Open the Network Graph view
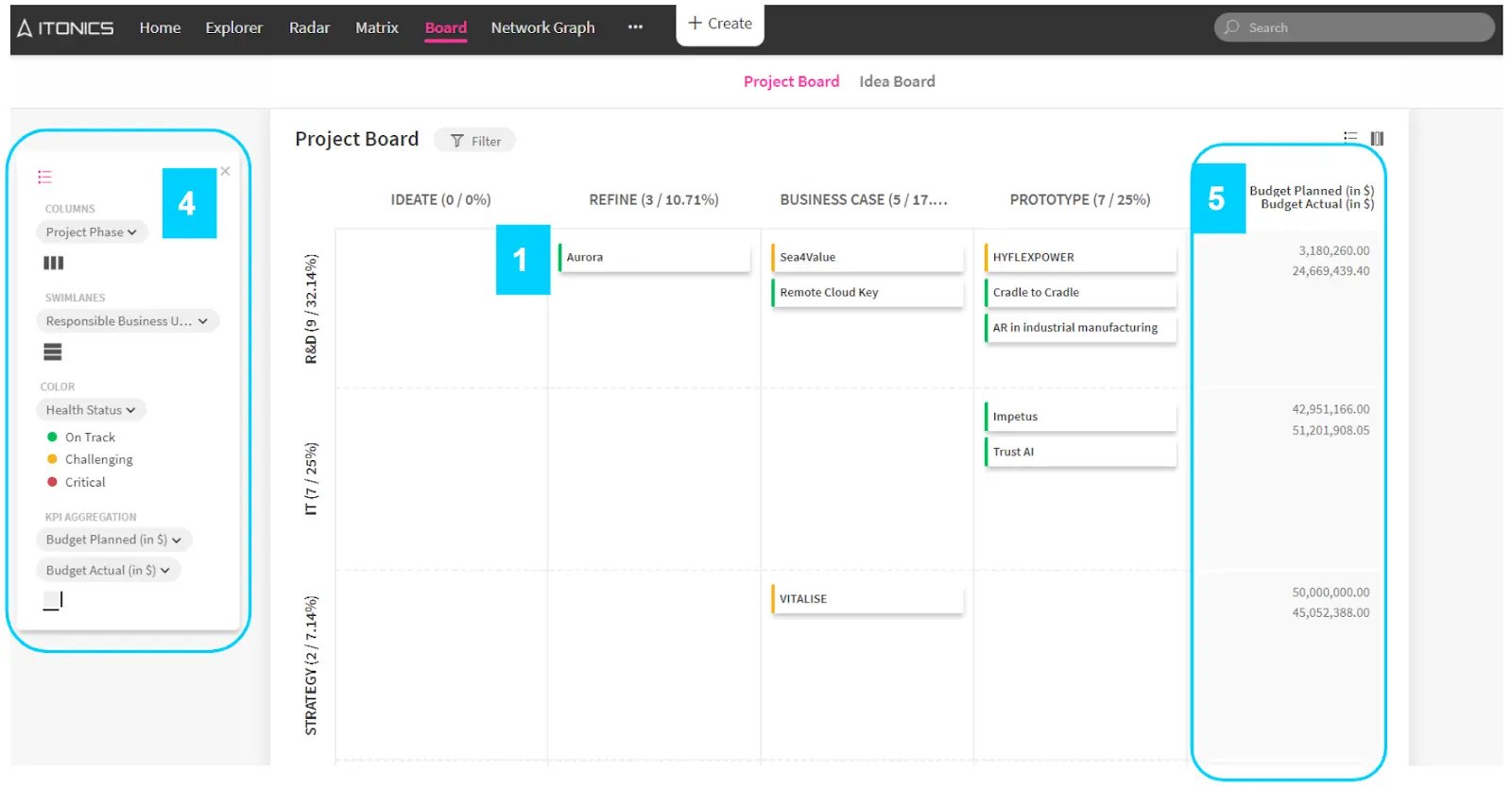Viewport: 1512px width, 789px height. [x=542, y=28]
